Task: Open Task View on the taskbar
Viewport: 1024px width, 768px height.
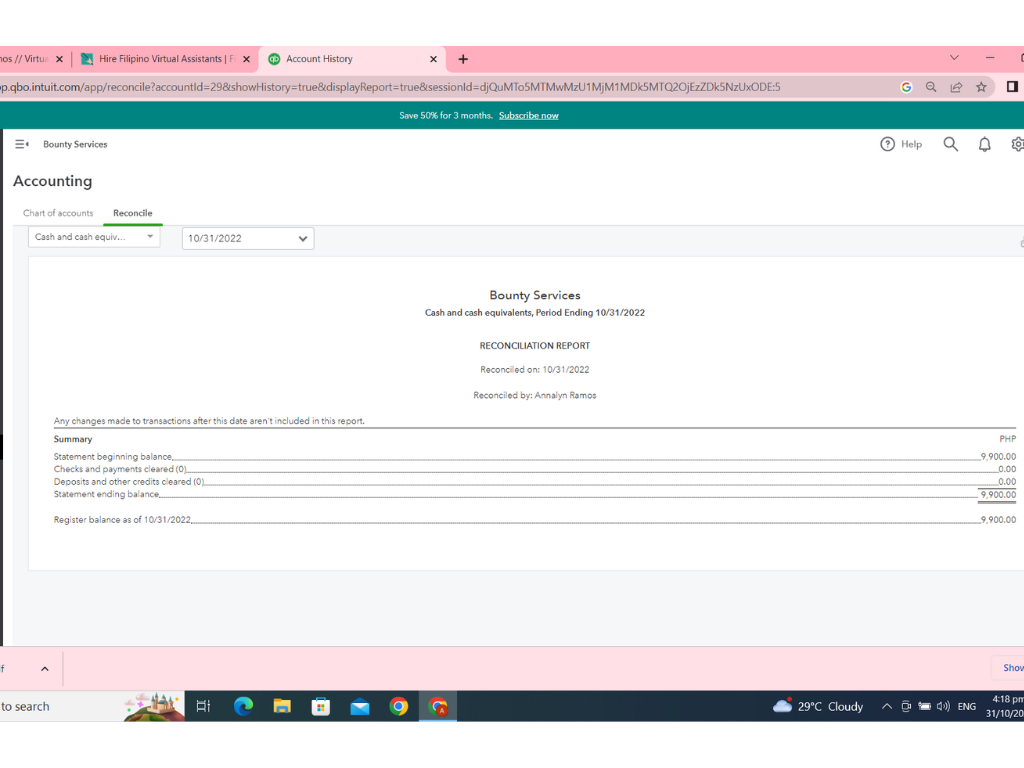Action: coord(203,706)
